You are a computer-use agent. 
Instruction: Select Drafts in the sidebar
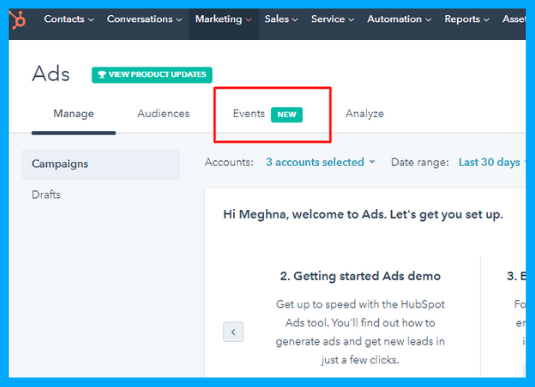tap(46, 195)
